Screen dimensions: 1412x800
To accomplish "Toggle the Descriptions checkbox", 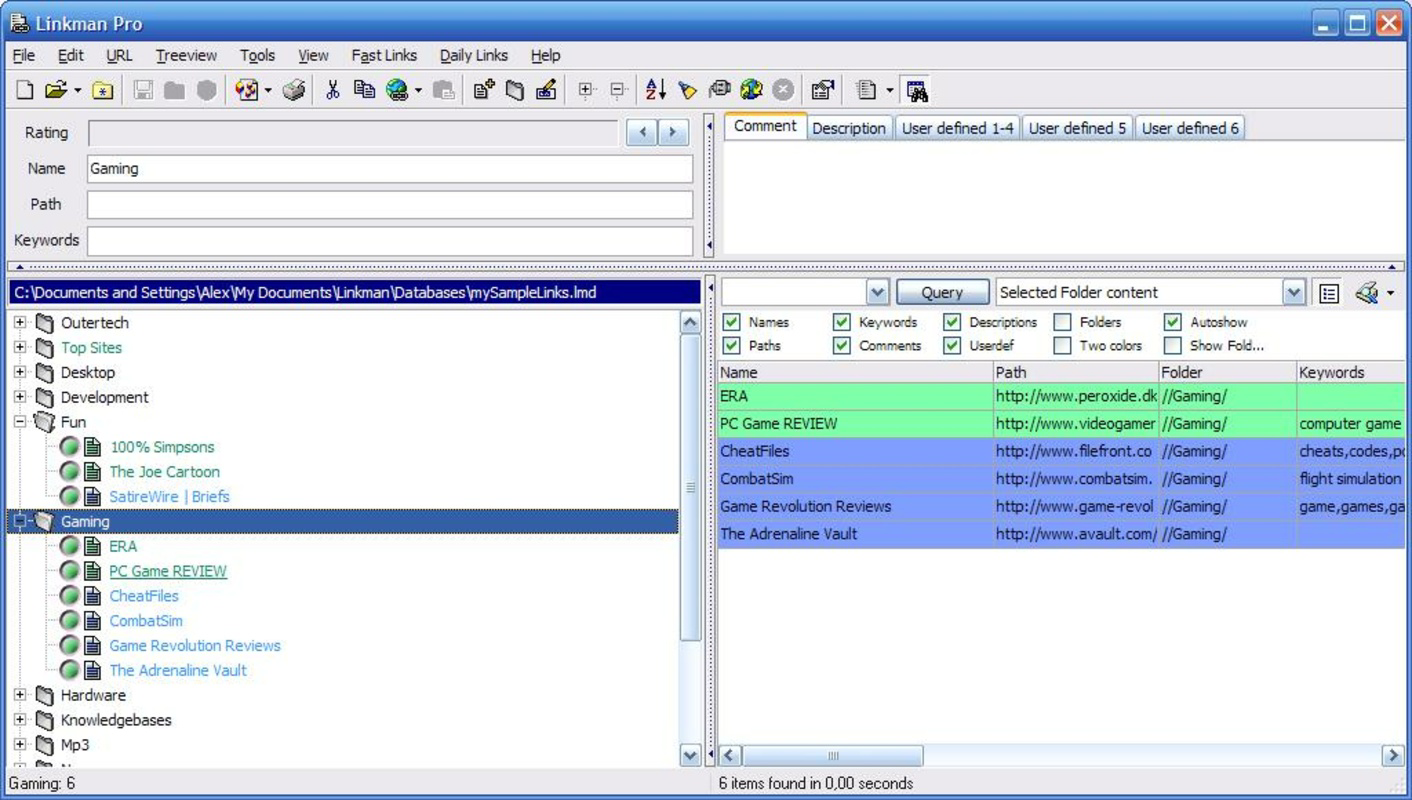I will [x=952, y=322].
